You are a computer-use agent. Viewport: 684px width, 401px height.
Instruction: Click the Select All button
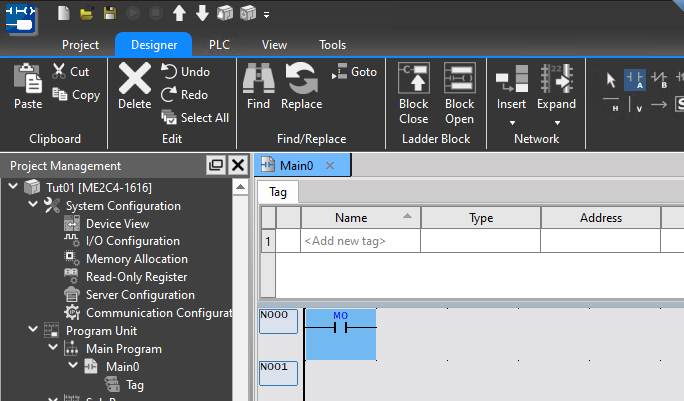(194, 118)
